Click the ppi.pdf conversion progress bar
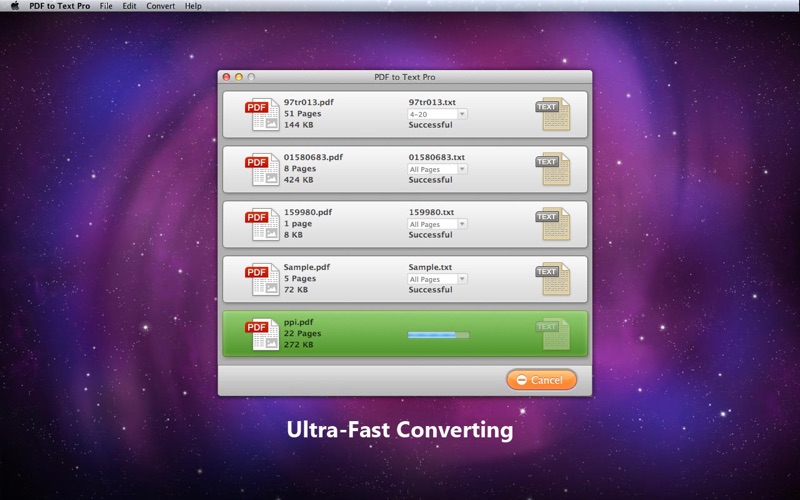The height and width of the screenshot is (500, 800). pos(437,335)
